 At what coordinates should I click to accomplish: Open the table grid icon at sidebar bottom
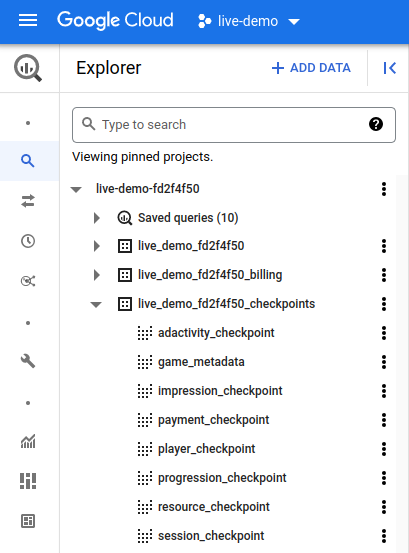point(28,521)
